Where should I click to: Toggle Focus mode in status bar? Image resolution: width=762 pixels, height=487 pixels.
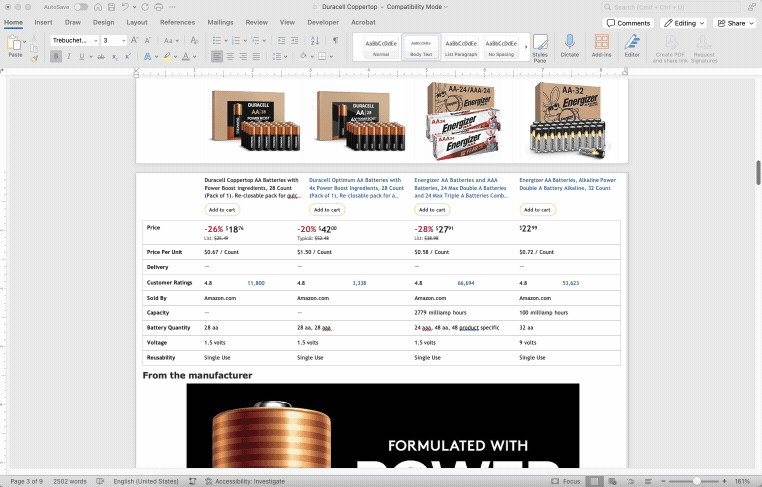point(566,481)
